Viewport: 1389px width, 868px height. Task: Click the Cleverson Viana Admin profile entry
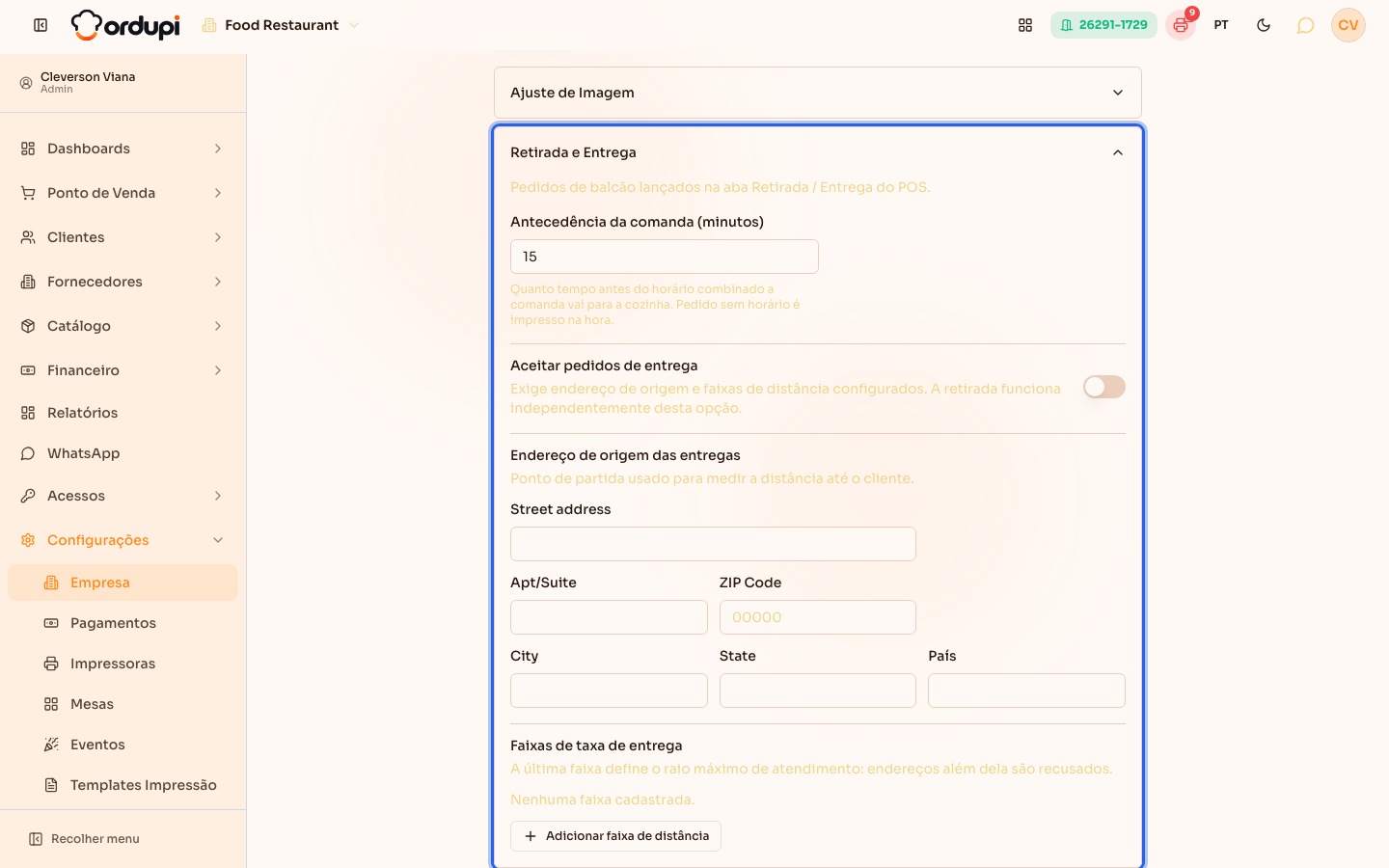pyautogui.click(x=123, y=83)
